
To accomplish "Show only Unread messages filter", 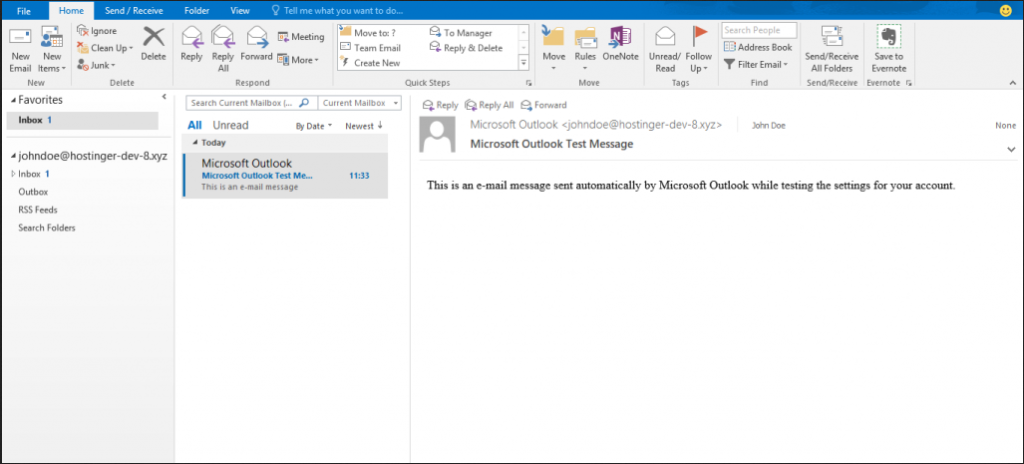I will click(x=230, y=126).
